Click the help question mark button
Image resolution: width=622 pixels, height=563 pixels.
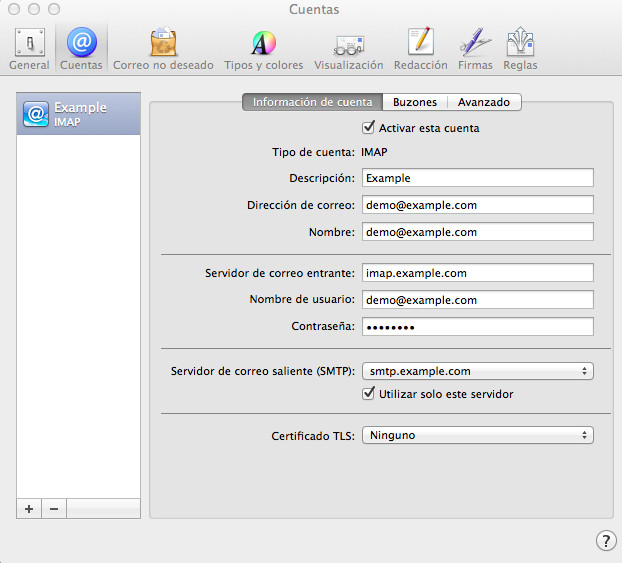pos(606,540)
